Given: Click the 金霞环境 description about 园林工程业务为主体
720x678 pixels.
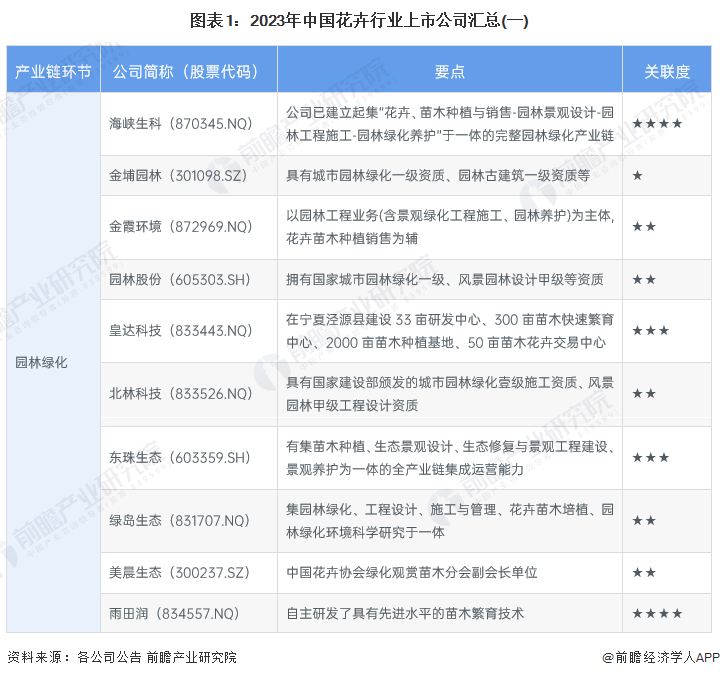Looking at the screenshot, I should 450,226.
